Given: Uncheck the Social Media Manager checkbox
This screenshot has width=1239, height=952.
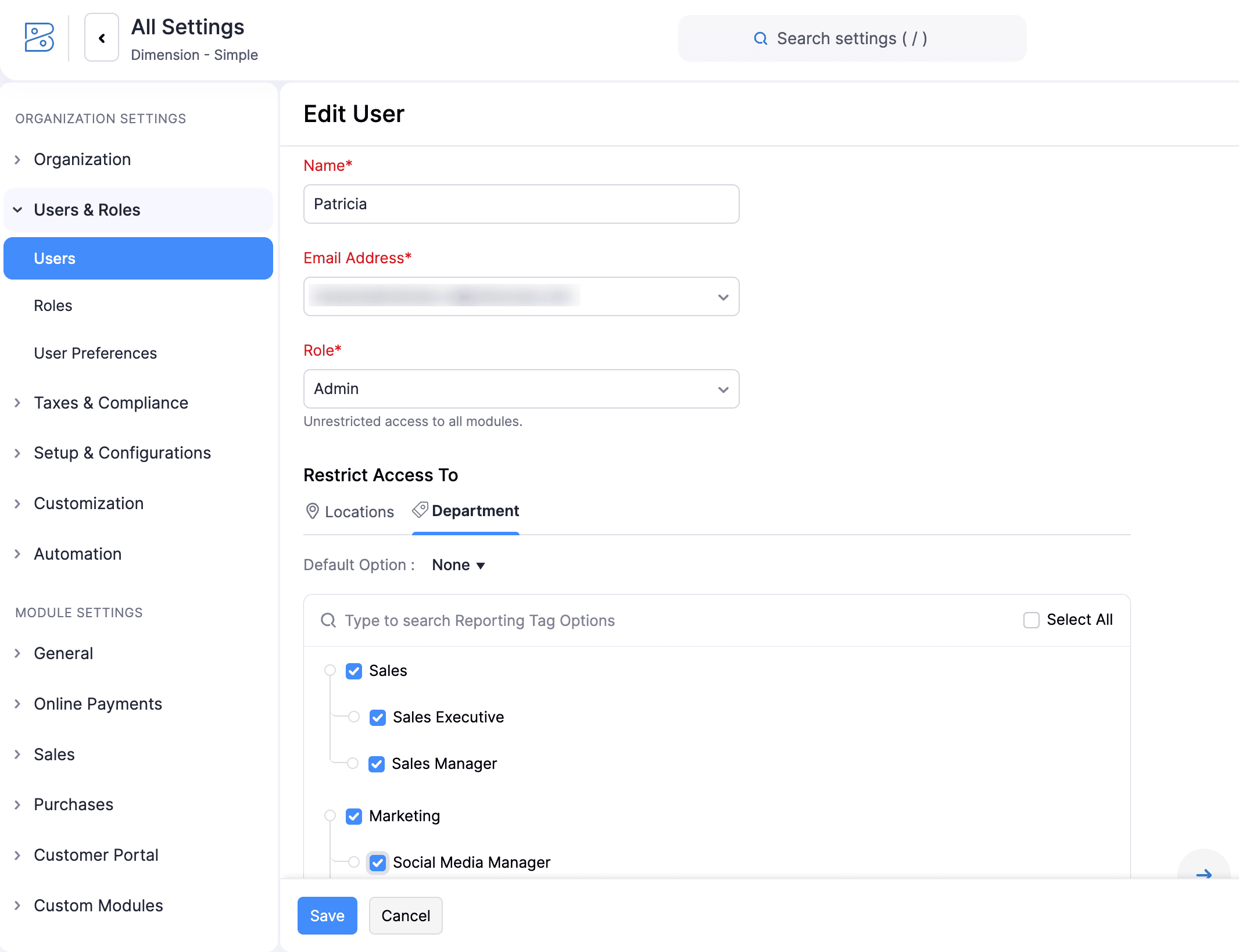Looking at the screenshot, I should pos(377,862).
